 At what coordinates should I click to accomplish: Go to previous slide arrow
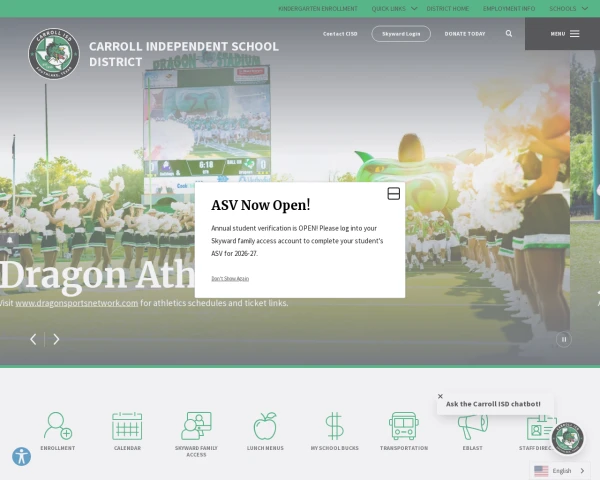pyautogui.click(x=33, y=339)
